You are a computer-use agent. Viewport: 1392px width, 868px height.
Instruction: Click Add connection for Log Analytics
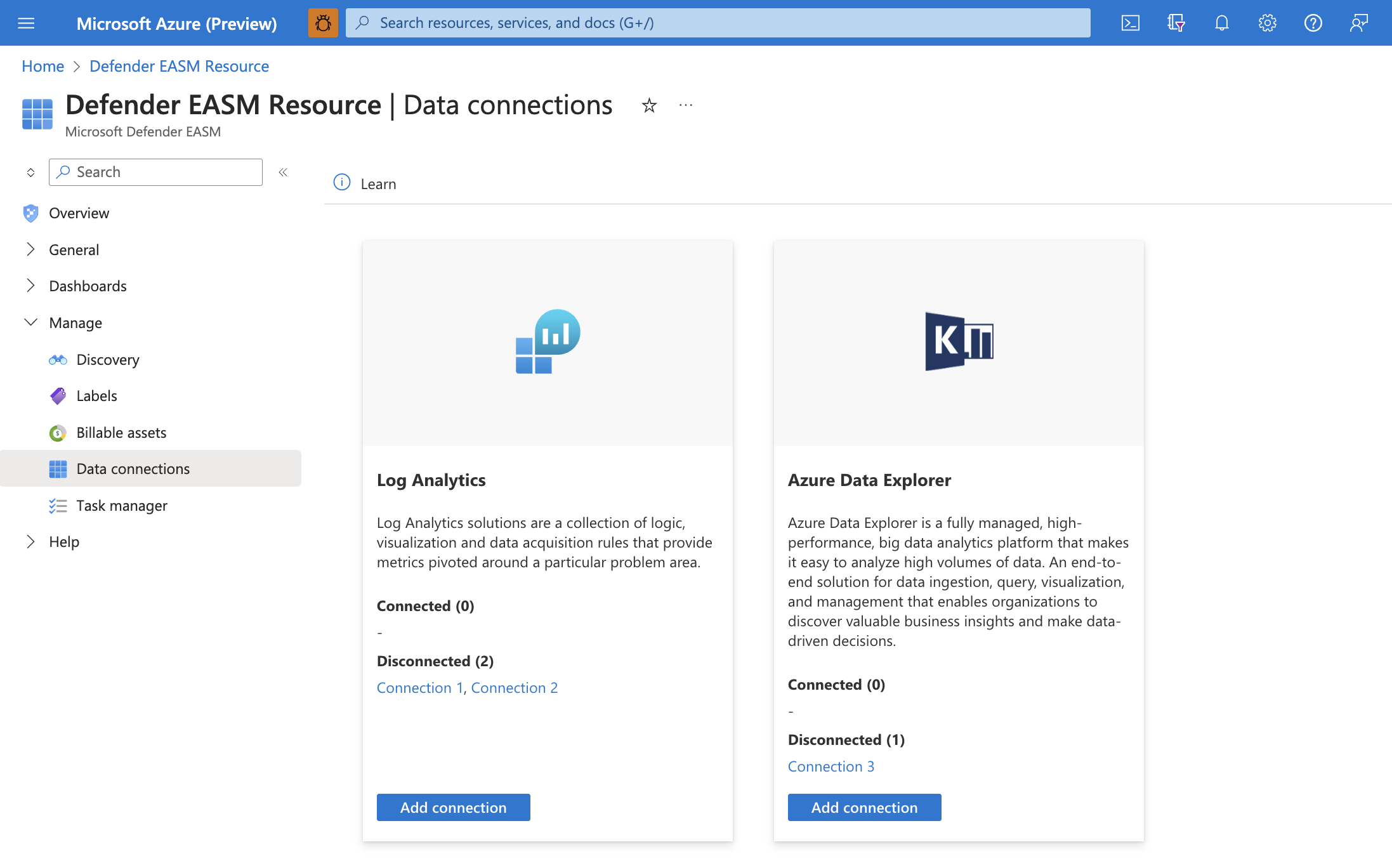coord(453,806)
